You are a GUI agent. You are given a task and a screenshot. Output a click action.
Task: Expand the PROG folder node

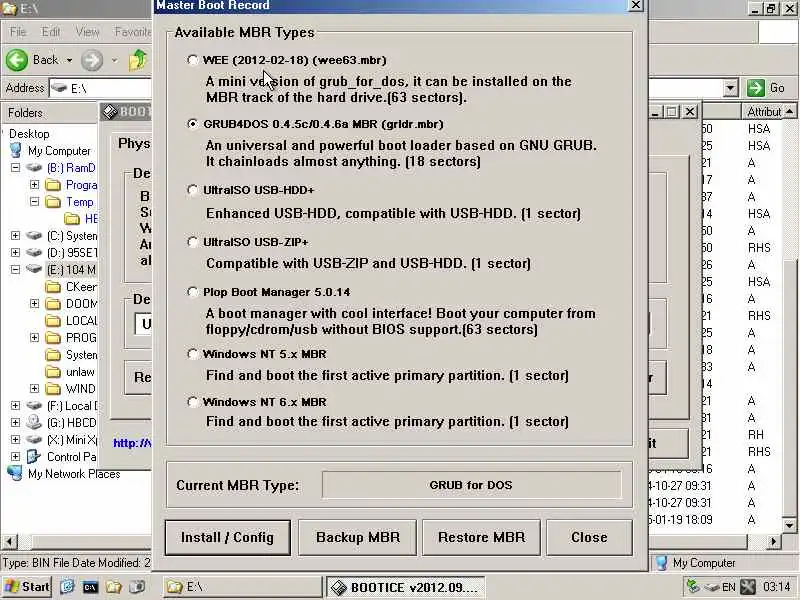(34, 337)
